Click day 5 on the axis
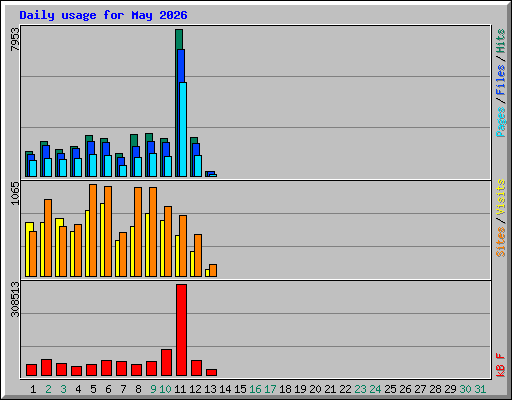 tap(93, 389)
